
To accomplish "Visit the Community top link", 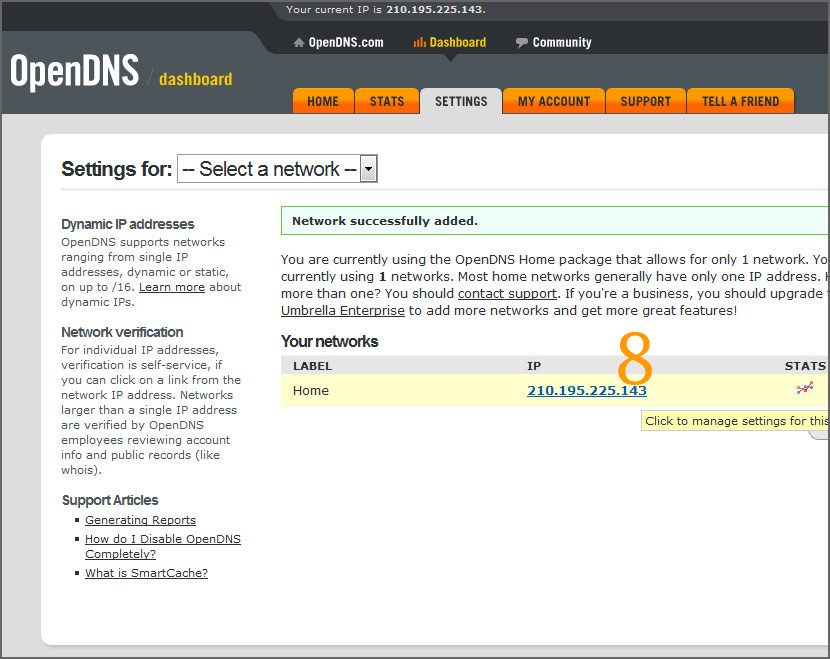I will point(562,42).
